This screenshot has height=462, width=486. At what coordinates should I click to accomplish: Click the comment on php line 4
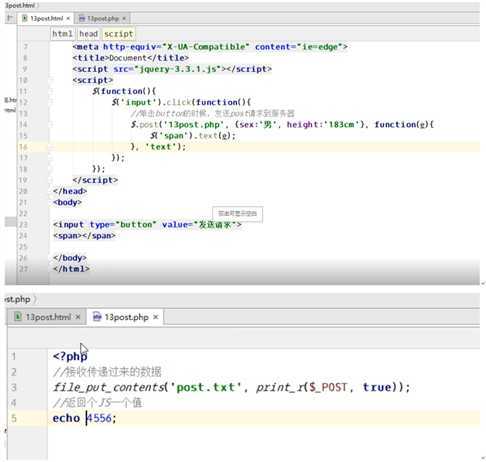pyautogui.click(x=97, y=403)
